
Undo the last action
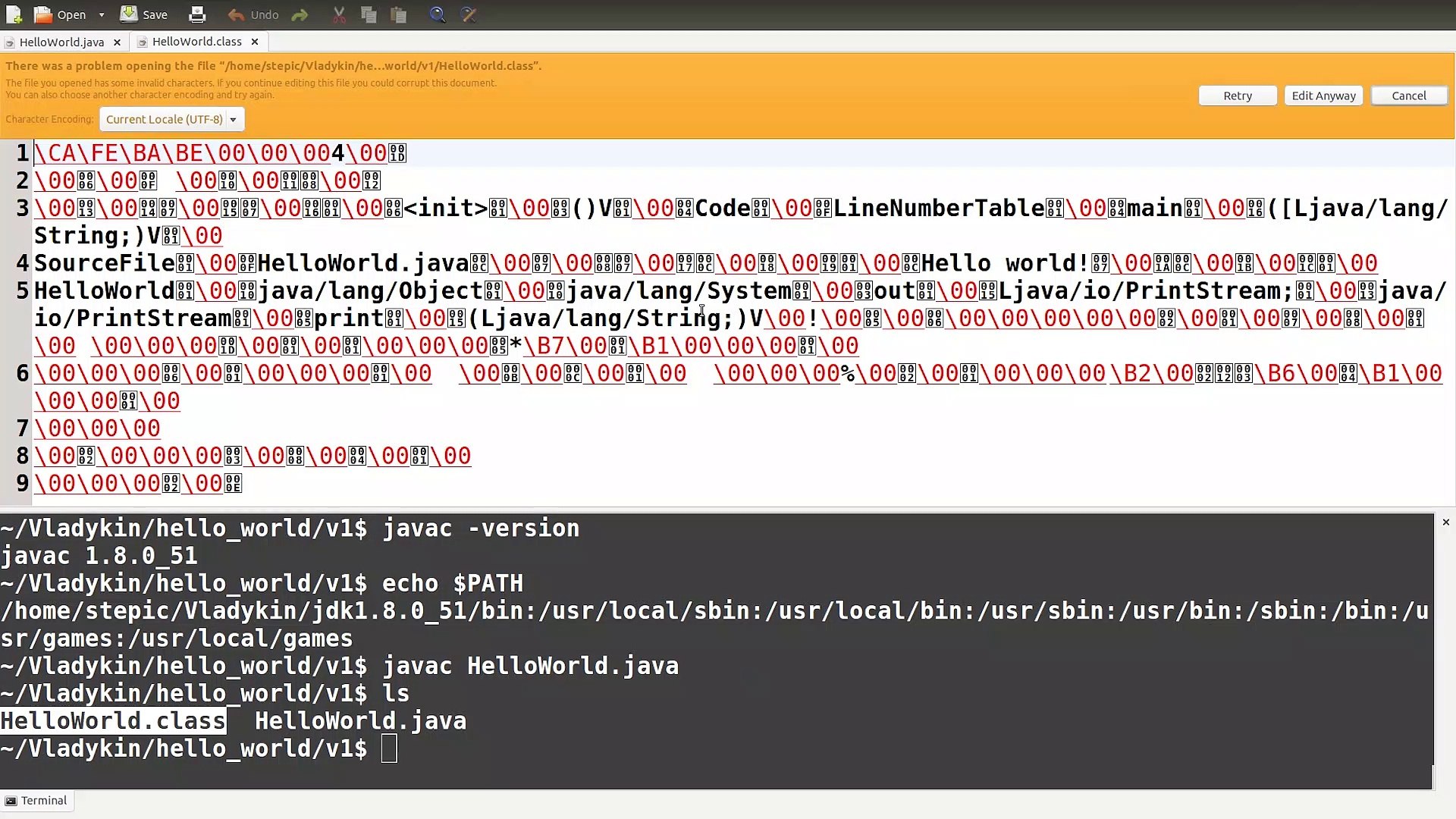[253, 14]
